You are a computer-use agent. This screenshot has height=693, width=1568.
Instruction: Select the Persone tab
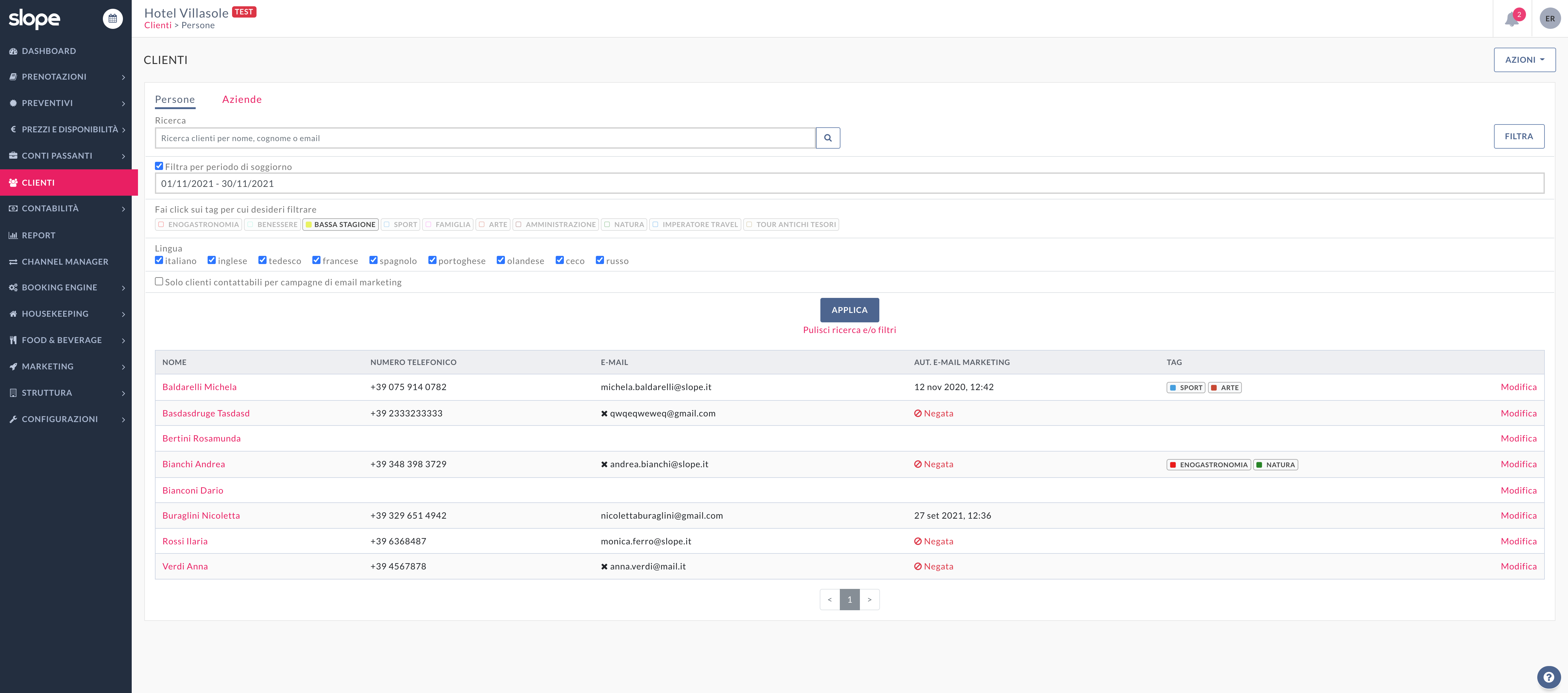pyautogui.click(x=175, y=100)
